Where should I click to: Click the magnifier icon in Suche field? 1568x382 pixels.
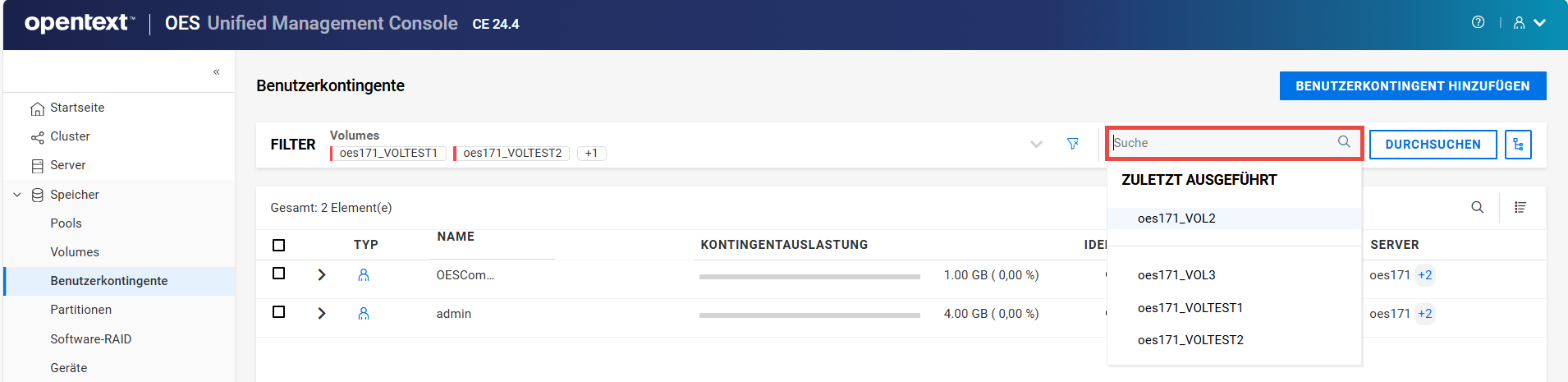click(1344, 142)
